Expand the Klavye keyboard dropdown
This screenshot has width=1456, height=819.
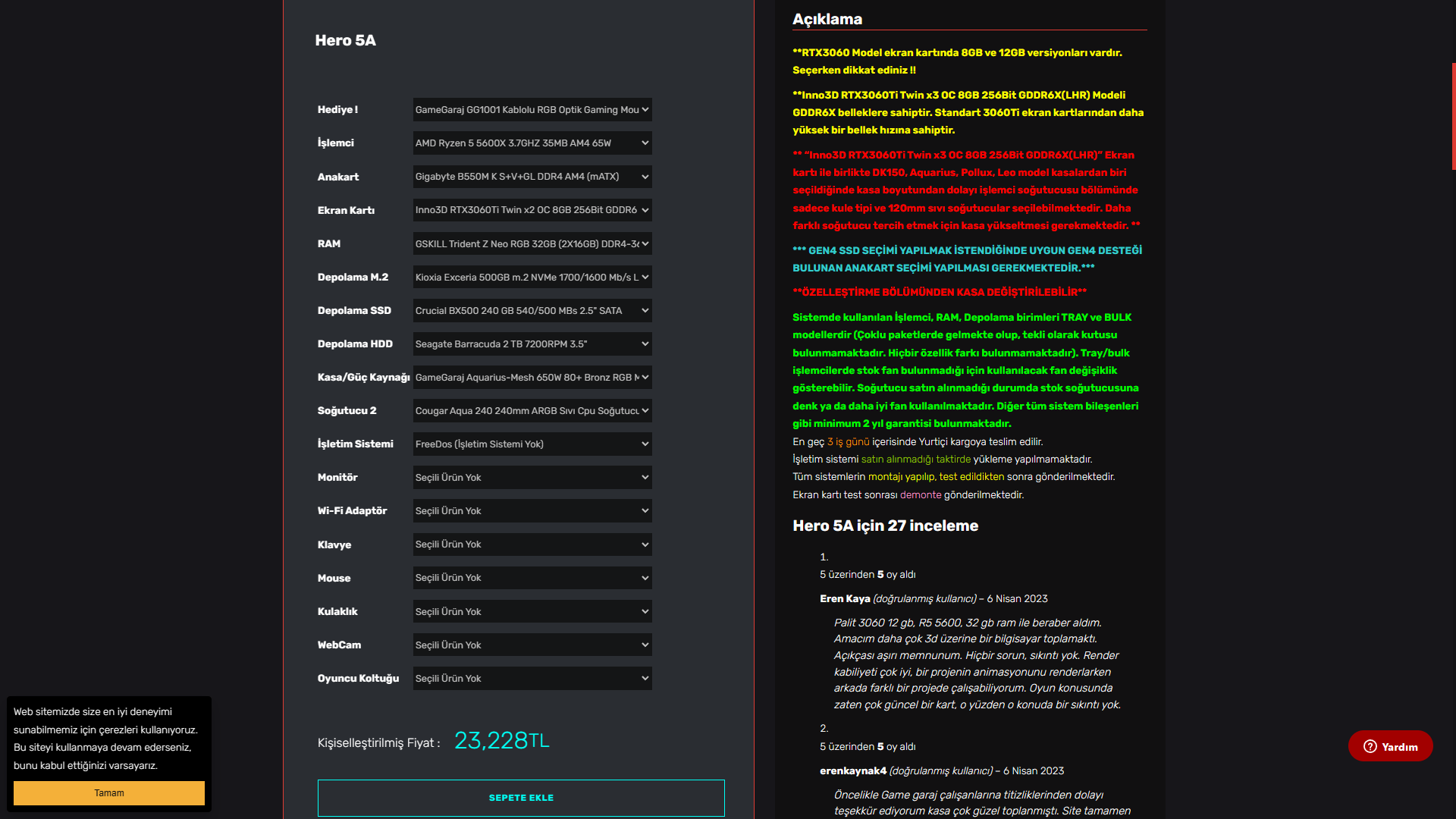[532, 544]
